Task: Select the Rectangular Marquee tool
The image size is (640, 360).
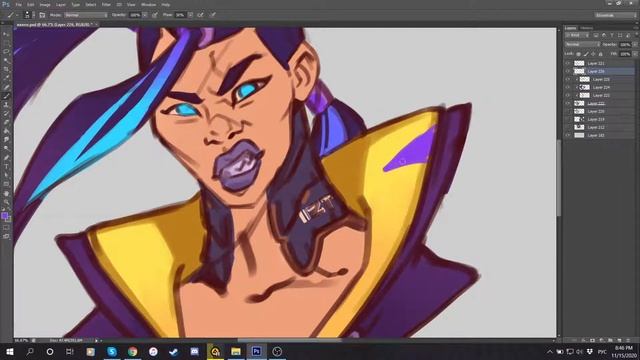Action: [x=6, y=43]
